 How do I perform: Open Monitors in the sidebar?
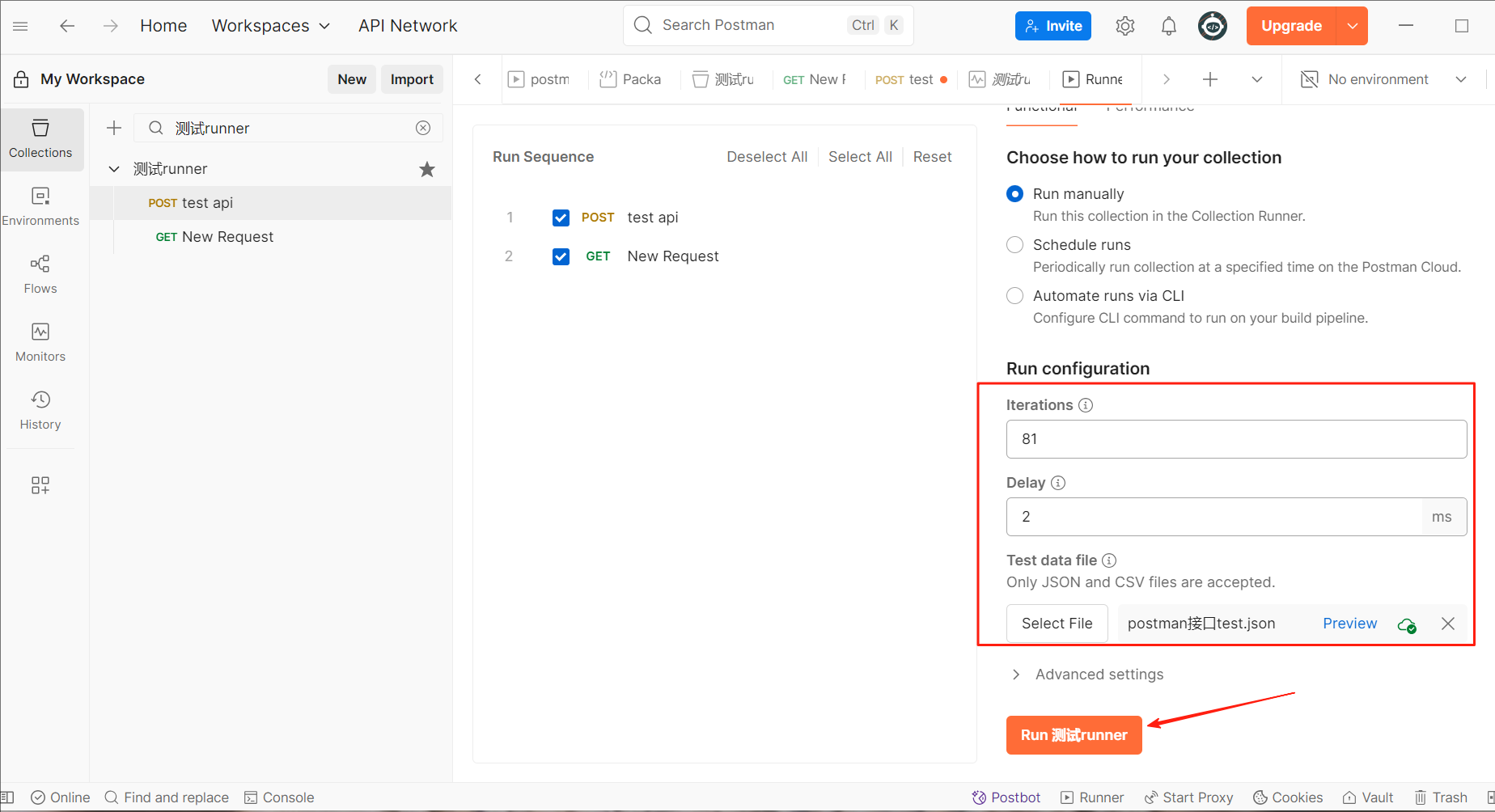[x=40, y=343]
